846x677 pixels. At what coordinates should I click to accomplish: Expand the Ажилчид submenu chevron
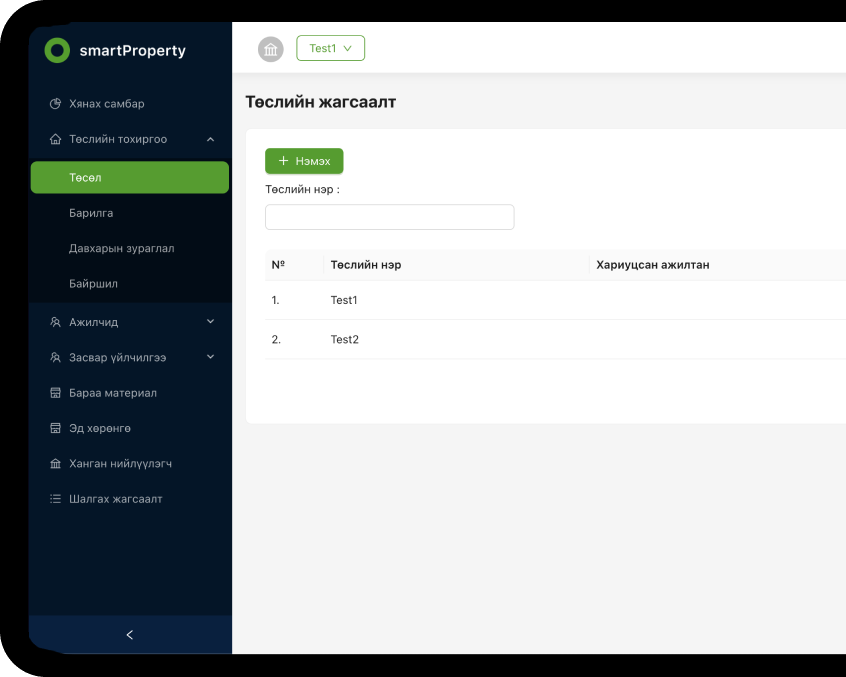click(x=210, y=322)
